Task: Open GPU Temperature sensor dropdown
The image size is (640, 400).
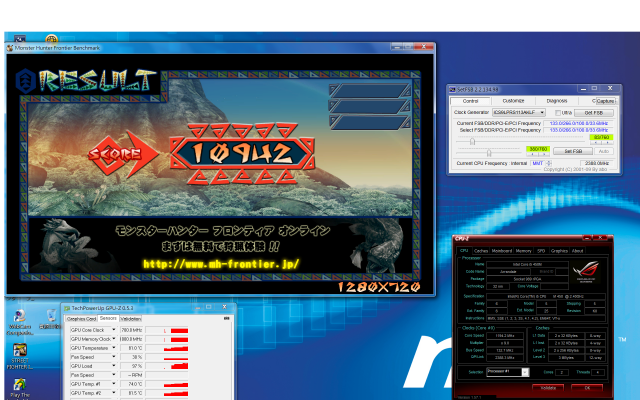Action: pos(114,348)
